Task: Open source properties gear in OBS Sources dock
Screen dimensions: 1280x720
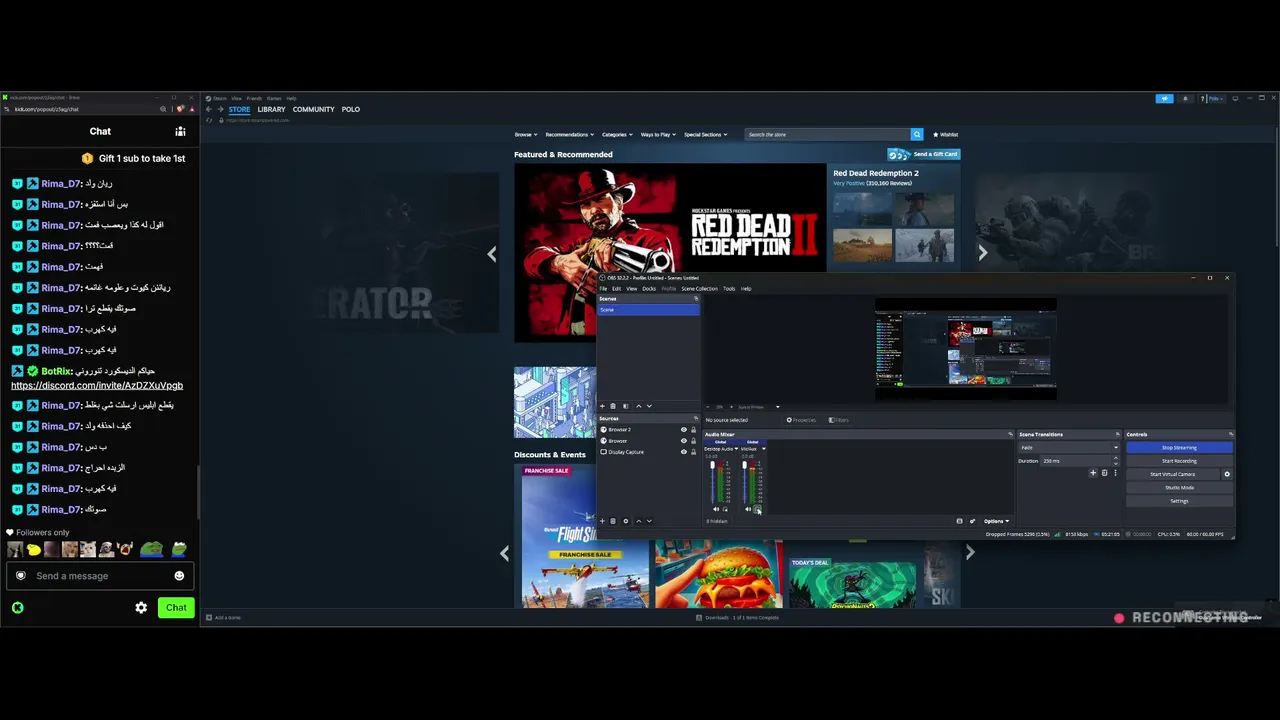Action: click(626, 521)
